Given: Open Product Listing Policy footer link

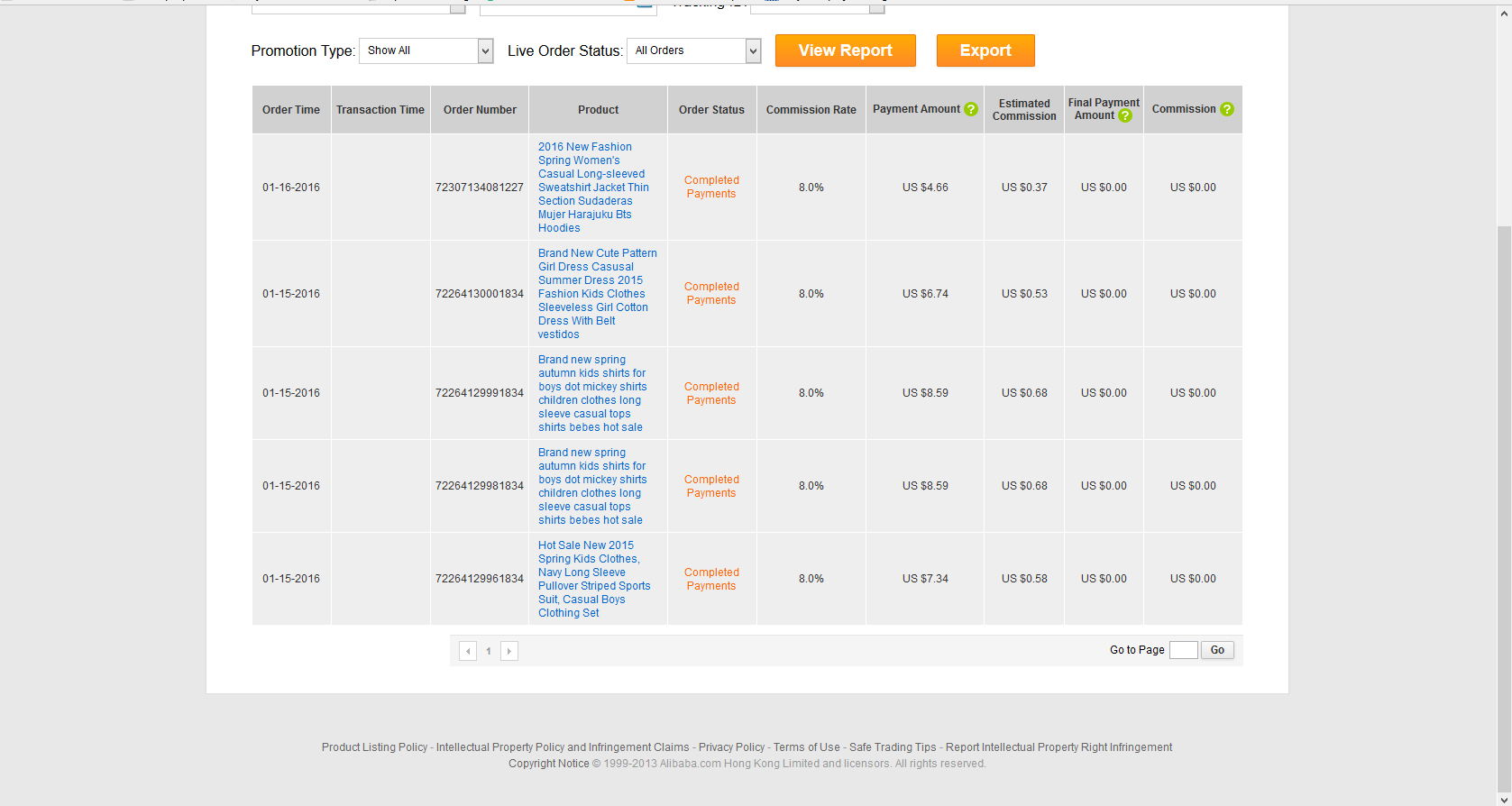Looking at the screenshot, I should pos(374,747).
